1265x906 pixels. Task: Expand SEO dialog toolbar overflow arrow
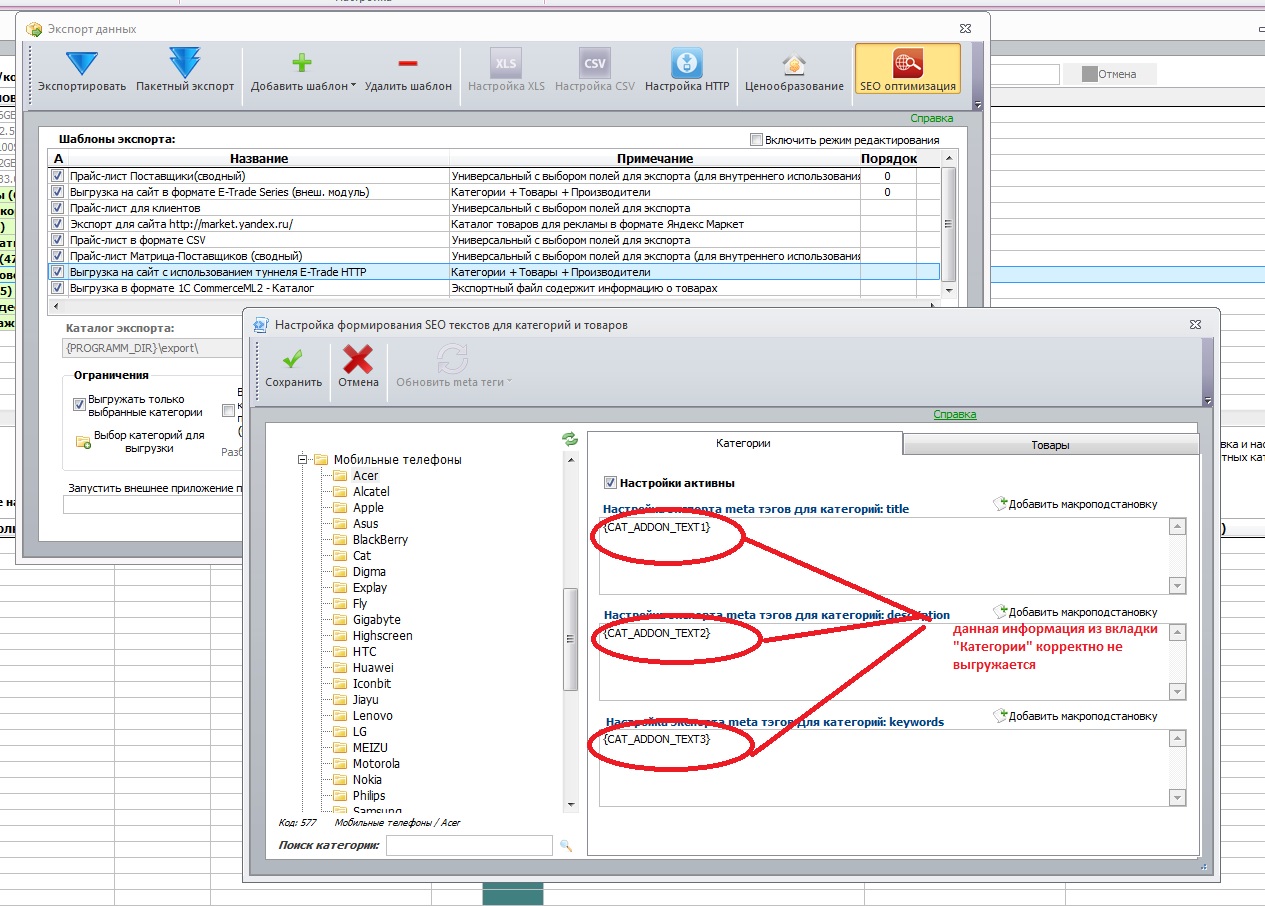click(x=1208, y=401)
